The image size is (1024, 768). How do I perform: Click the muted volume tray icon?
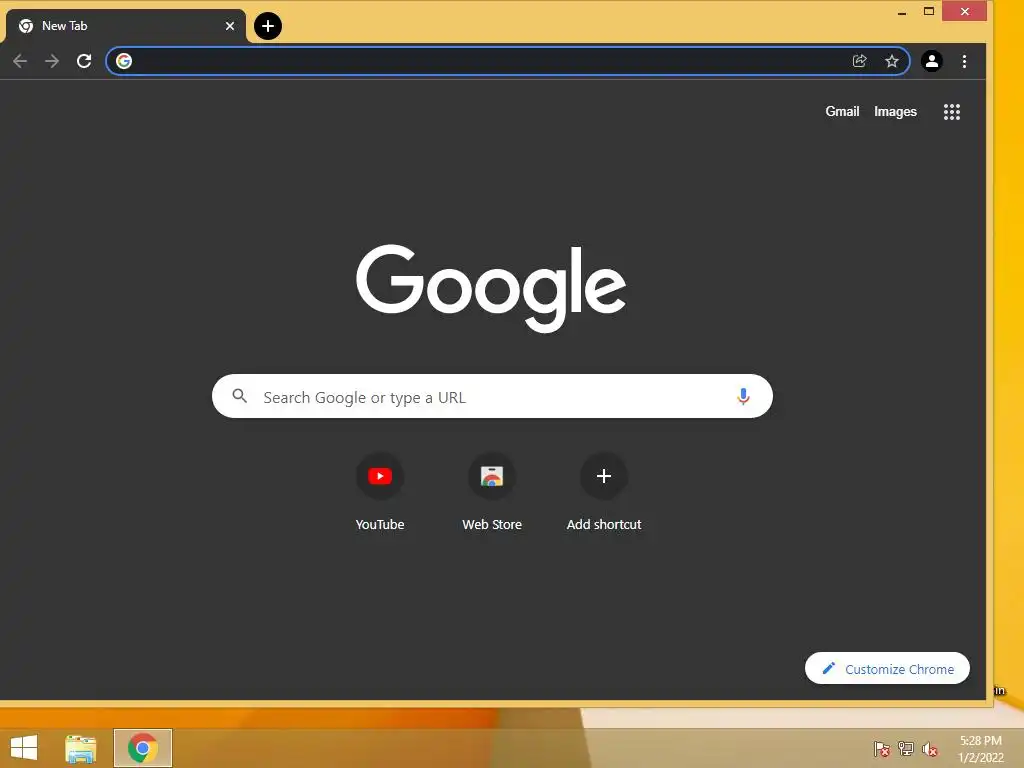[x=930, y=749]
